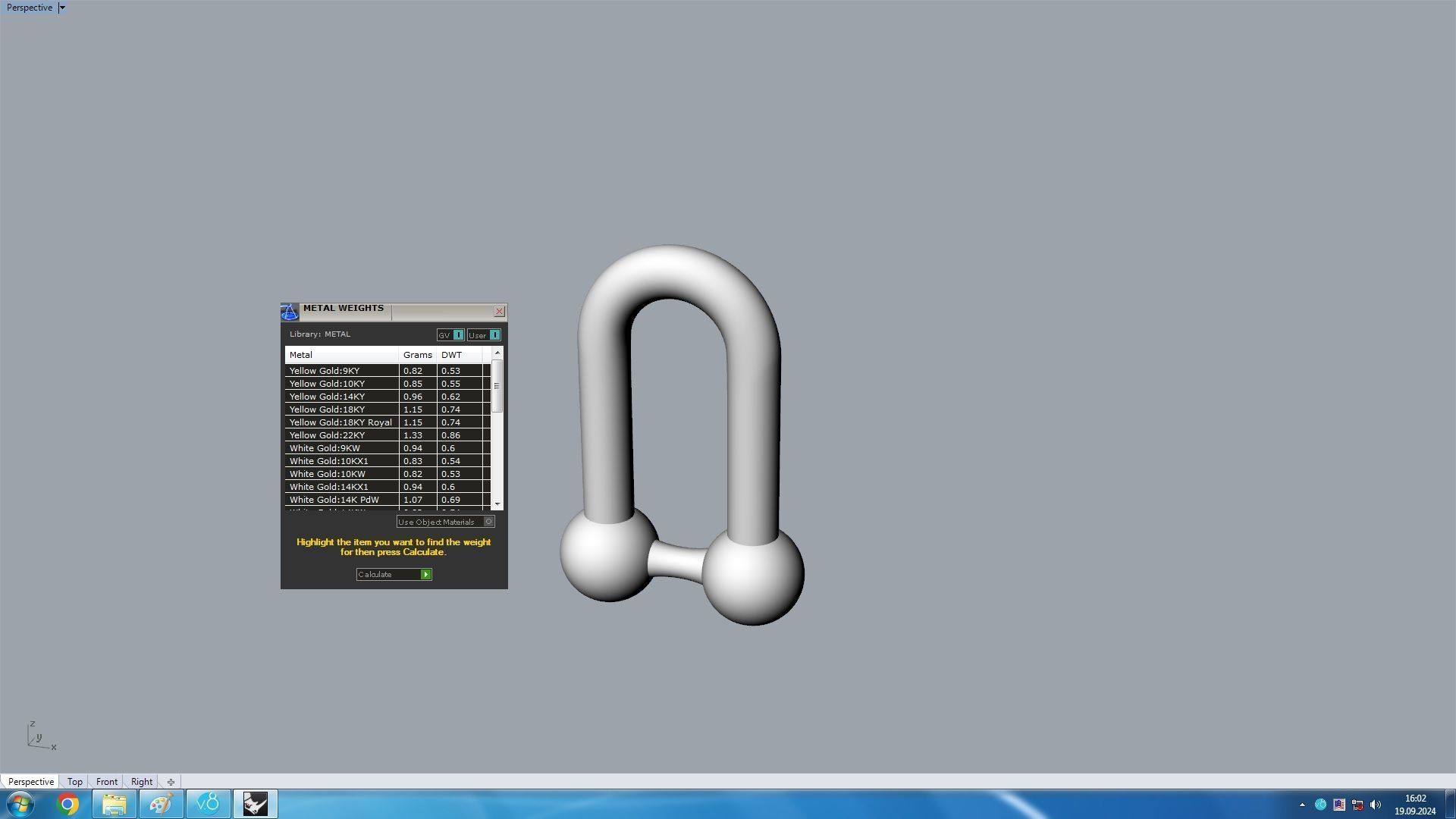
Task: Sort list by Grams column header
Action: click(x=417, y=355)
